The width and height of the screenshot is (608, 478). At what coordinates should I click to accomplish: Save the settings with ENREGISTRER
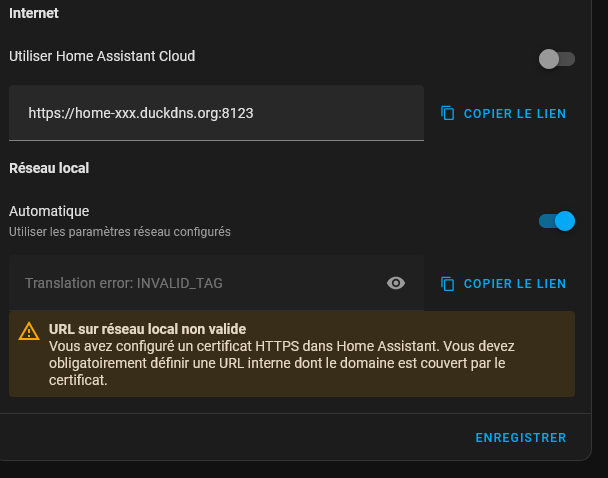pos(520,437)
